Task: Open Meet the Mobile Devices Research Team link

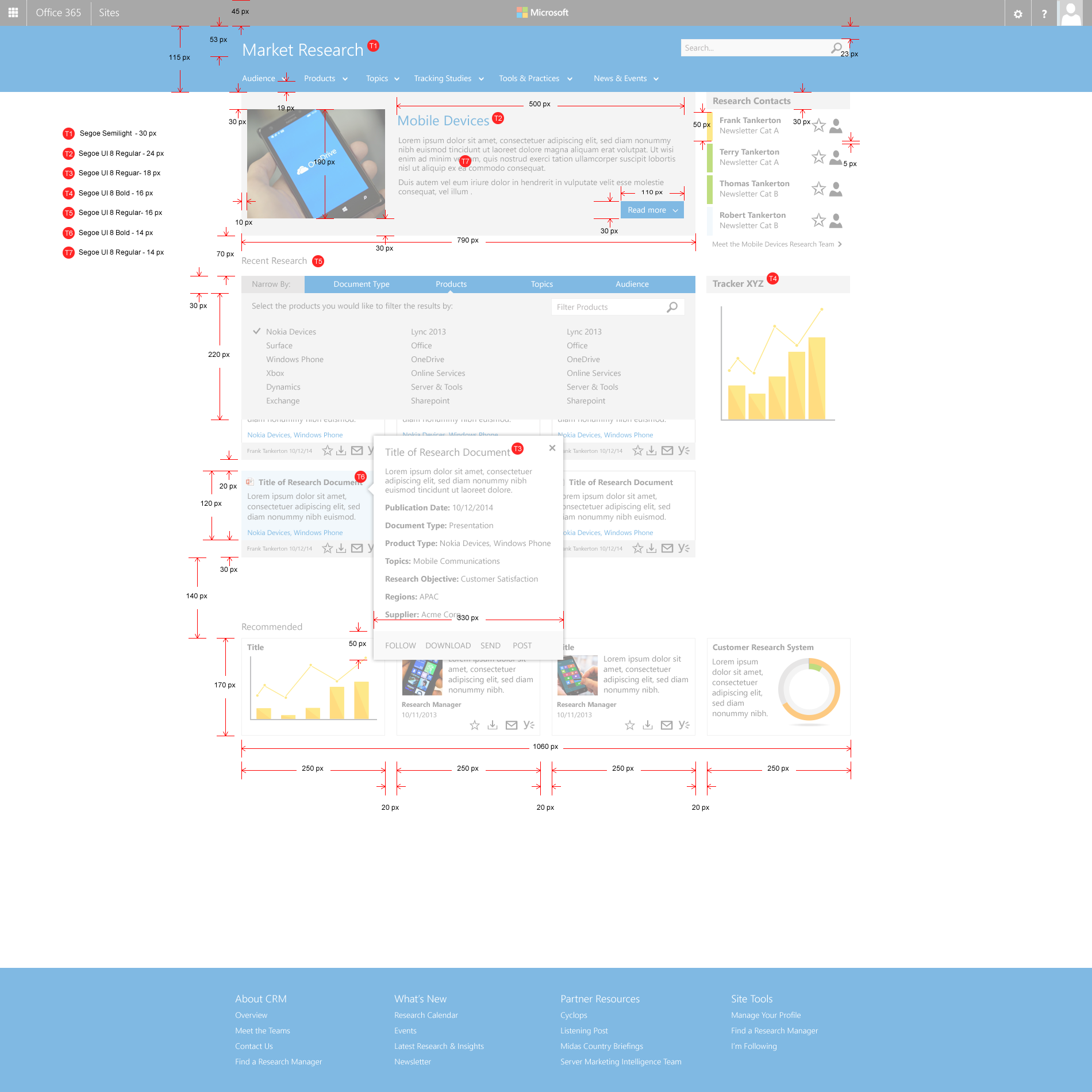Action: 777,244
